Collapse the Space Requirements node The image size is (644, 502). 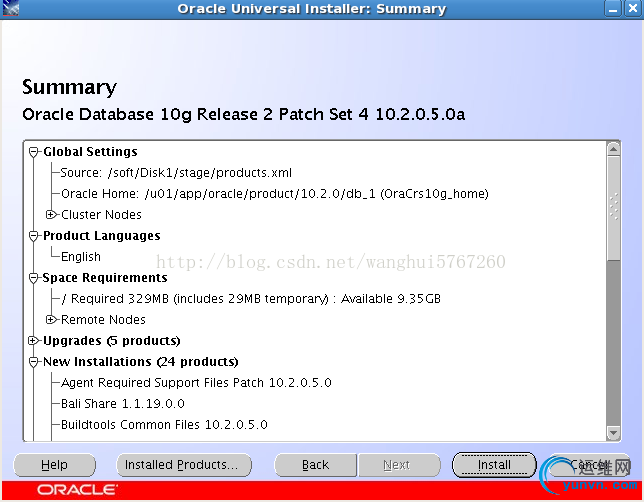click(34, 278)
